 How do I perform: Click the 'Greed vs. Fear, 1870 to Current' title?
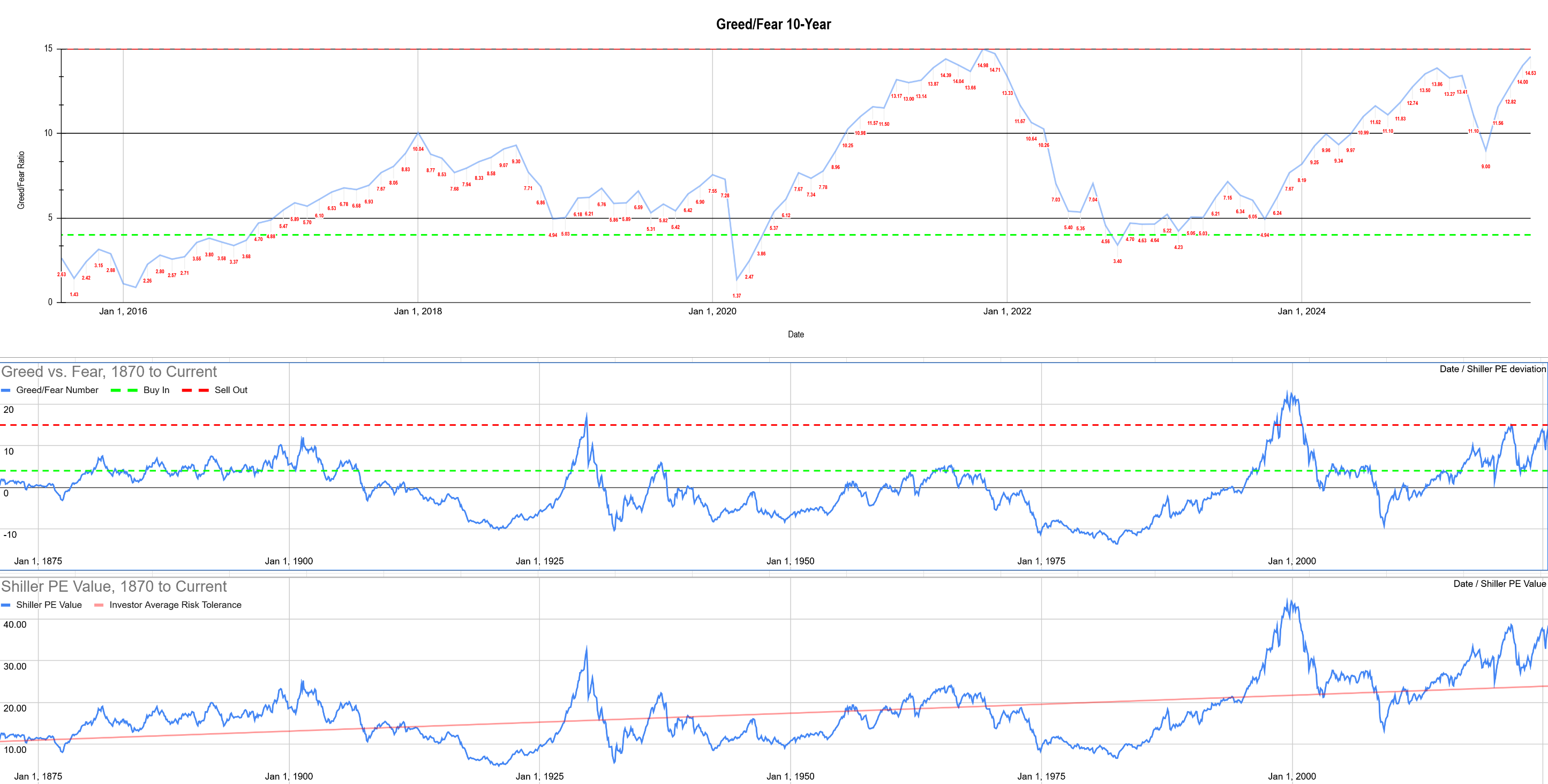tap(109, 372)
